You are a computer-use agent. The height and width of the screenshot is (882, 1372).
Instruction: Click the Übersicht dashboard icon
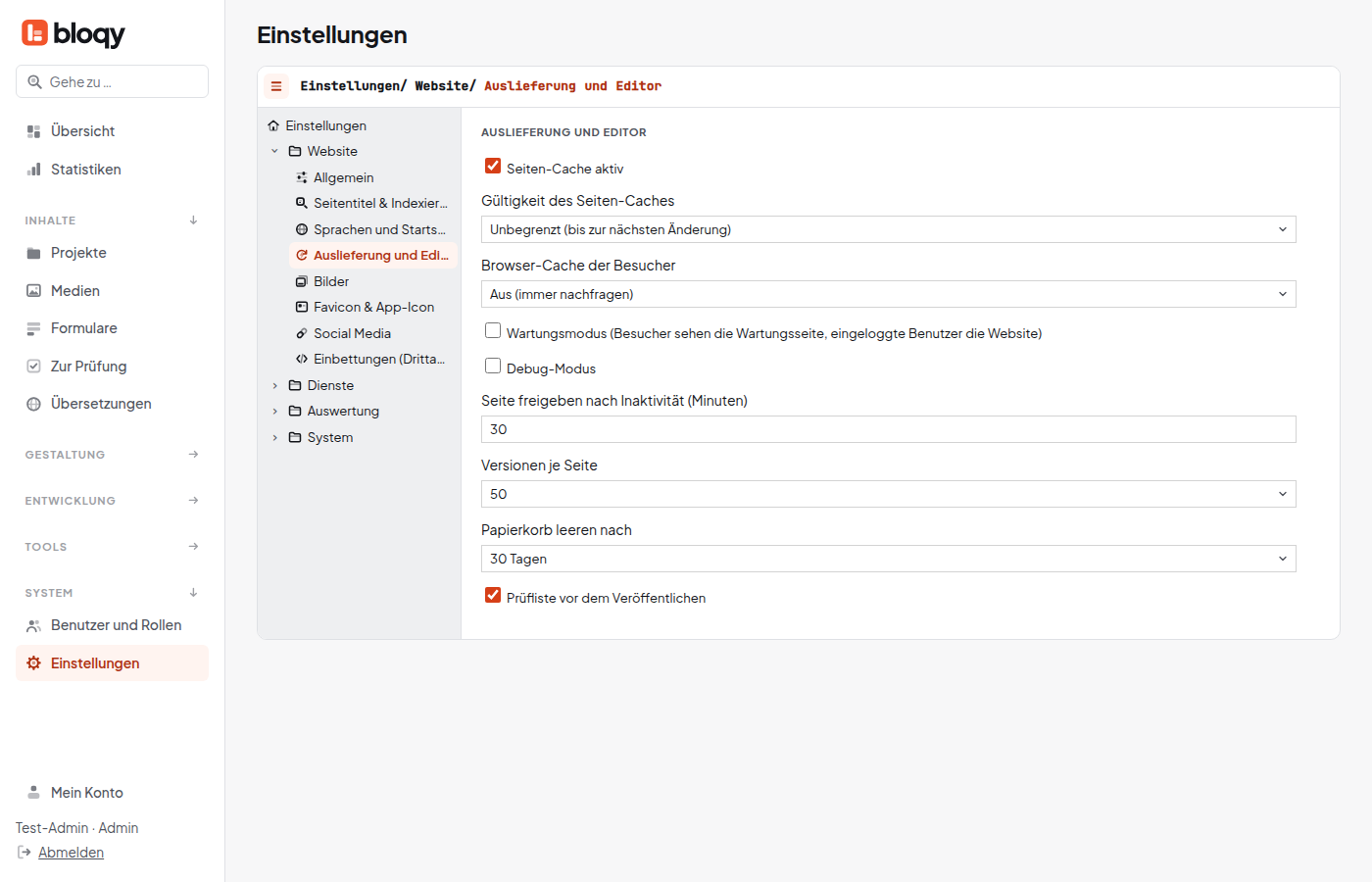click(33, 131)
